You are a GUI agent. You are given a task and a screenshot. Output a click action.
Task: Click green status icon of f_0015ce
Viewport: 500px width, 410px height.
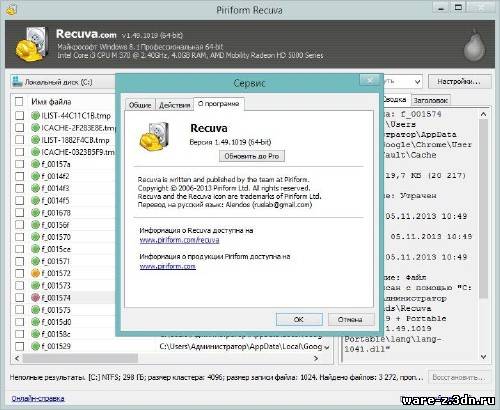point(35,249)
